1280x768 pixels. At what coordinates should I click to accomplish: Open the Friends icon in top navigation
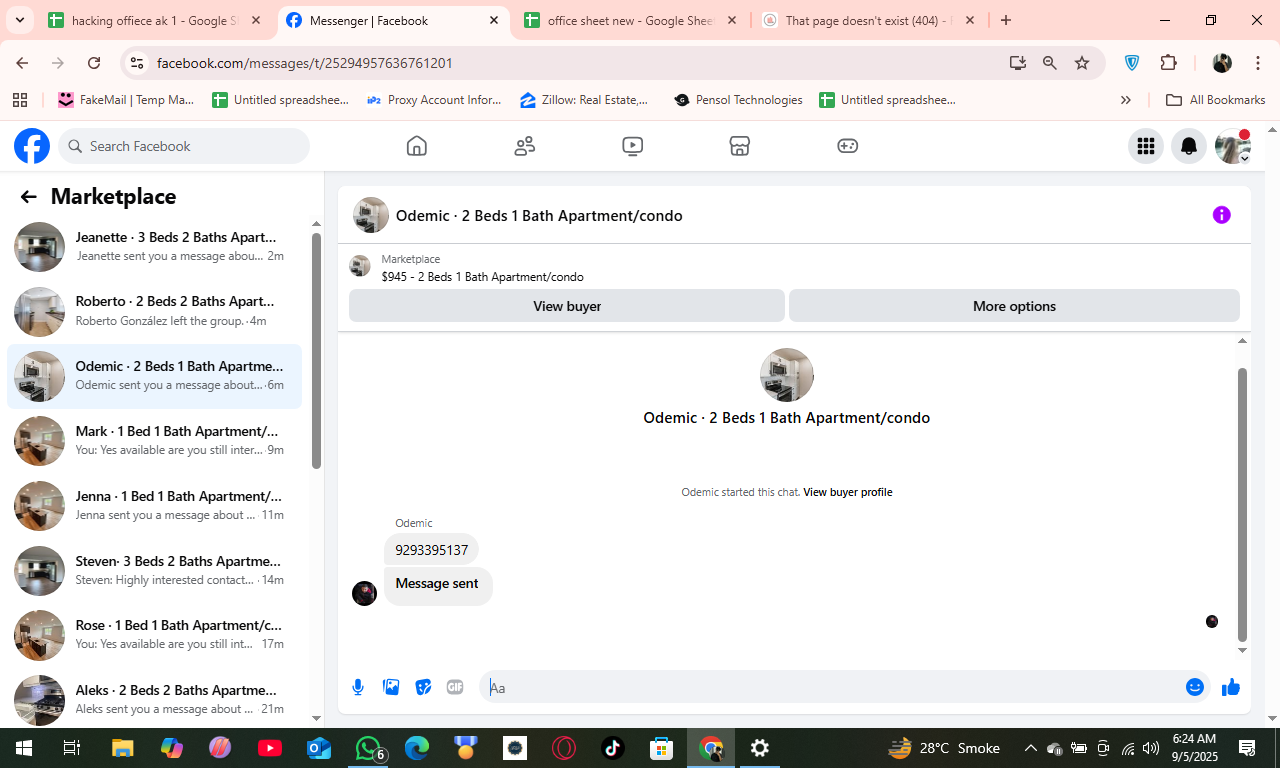(525, 146)
